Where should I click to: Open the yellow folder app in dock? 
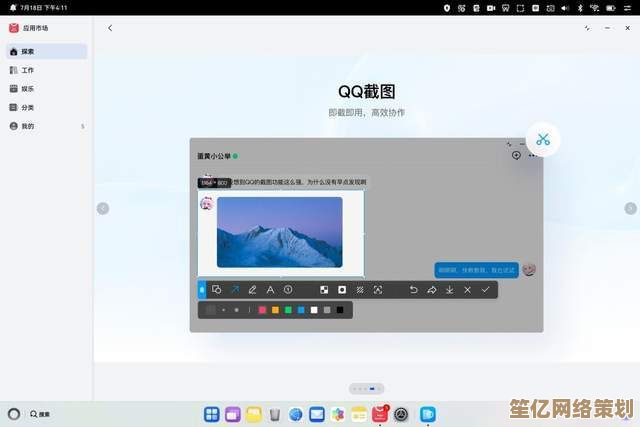(x=253, y=414)
